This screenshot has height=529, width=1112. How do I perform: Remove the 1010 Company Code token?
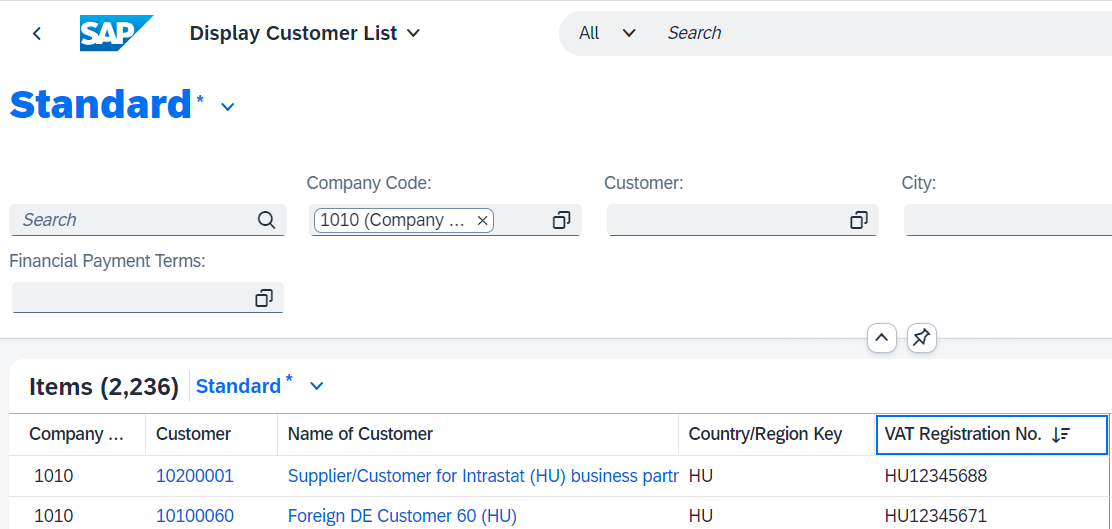[482, 221]
